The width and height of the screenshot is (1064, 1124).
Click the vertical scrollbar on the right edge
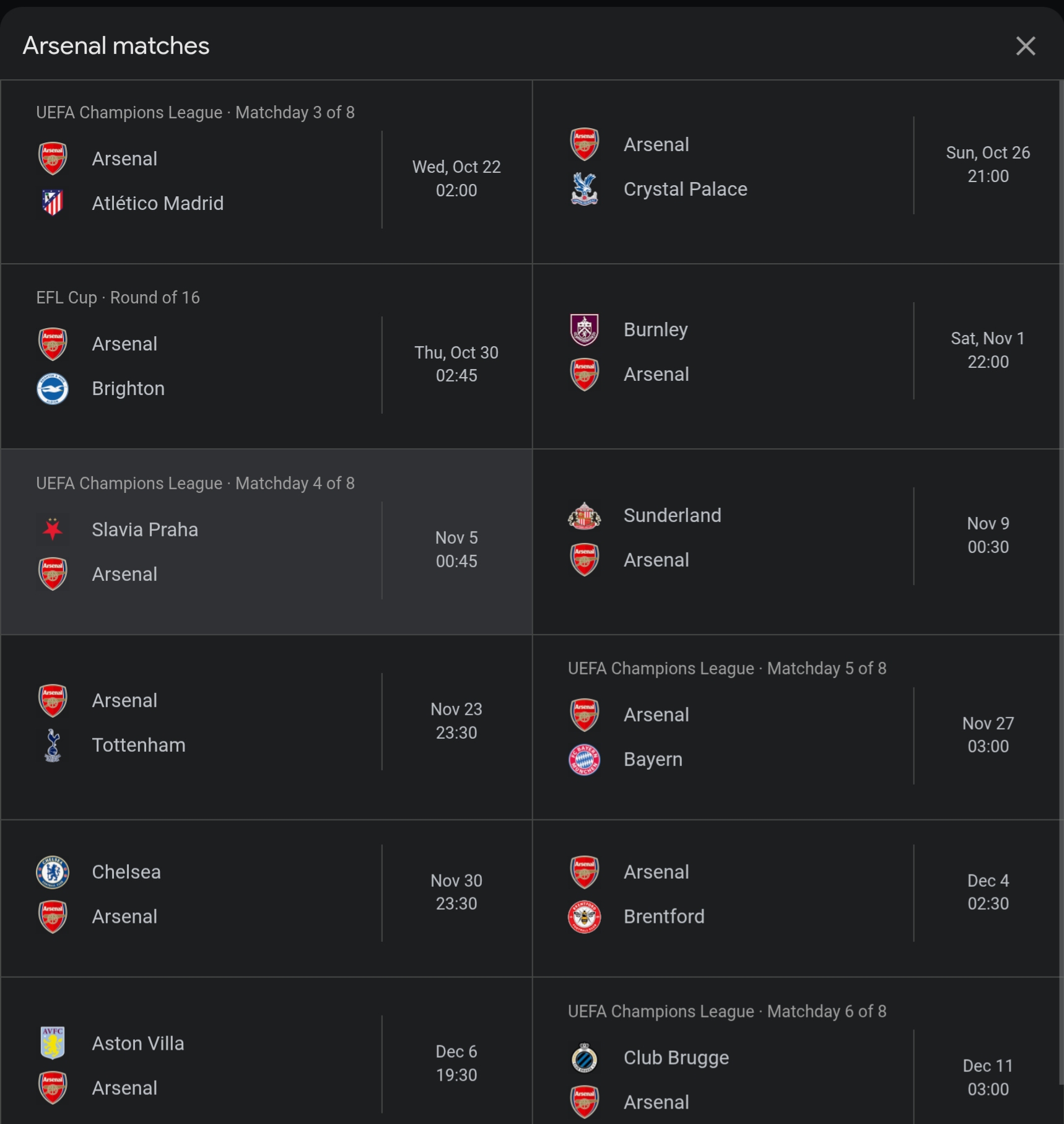(x=1060, y=557)
